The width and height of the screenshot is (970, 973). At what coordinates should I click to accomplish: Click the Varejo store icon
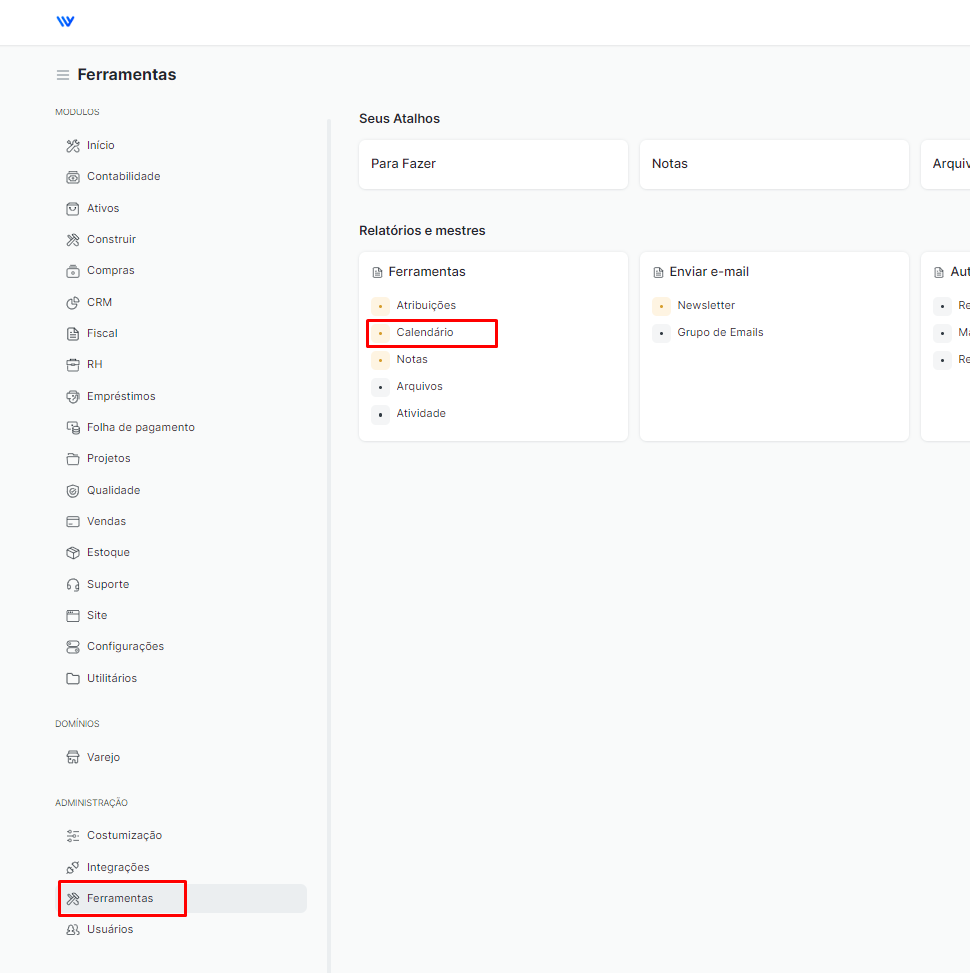click(x=73, y=757)
